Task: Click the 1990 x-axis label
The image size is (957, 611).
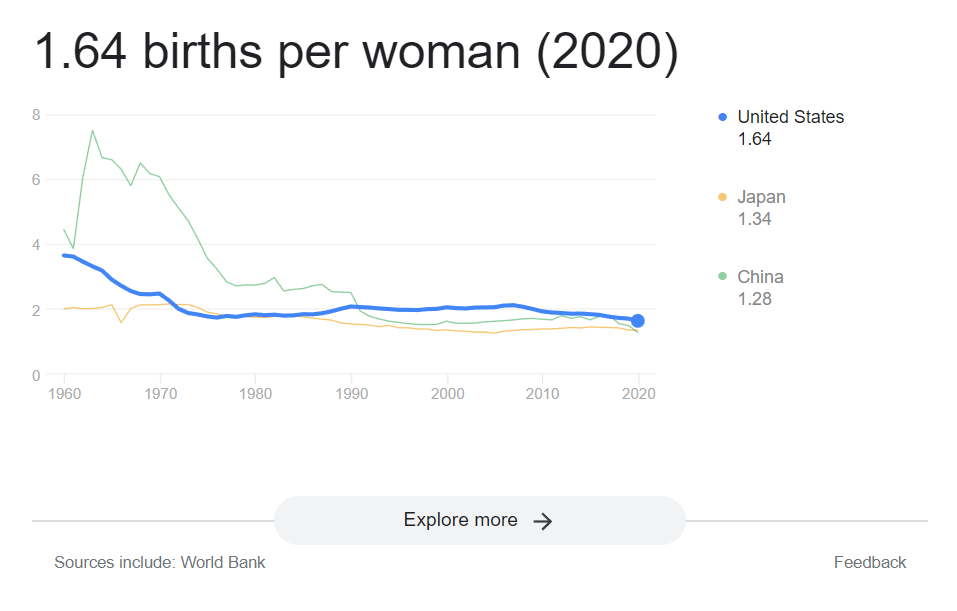Action: (x=352, y=394)
